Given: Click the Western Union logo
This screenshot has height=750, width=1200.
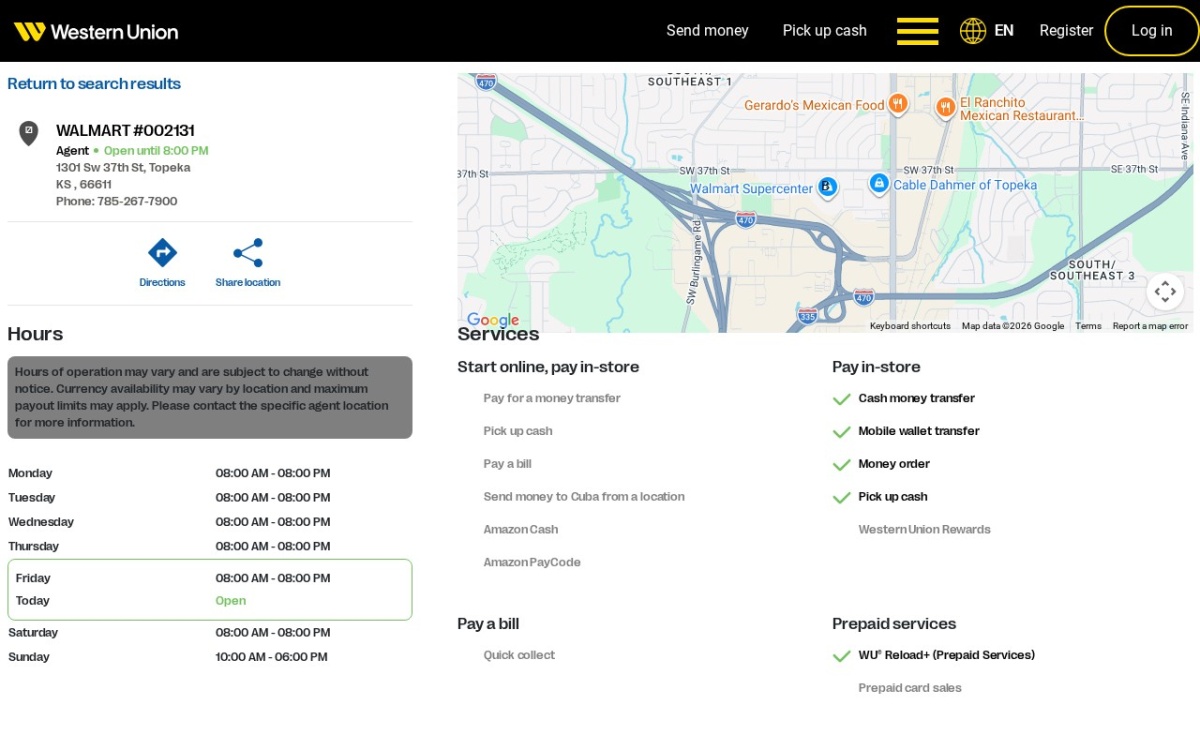Looking at the screenshot, I should pyautogui.click(x=96, y=31).
